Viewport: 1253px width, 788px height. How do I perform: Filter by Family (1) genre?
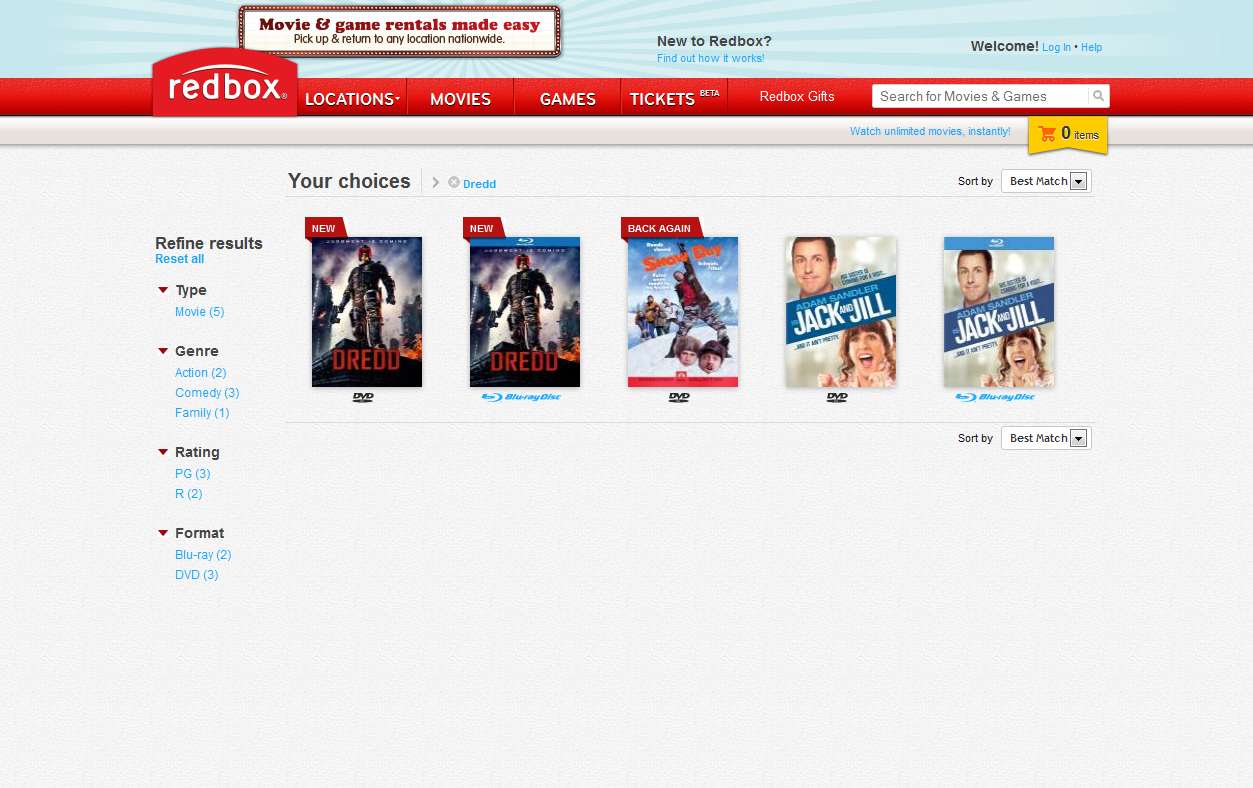[202, 413]
